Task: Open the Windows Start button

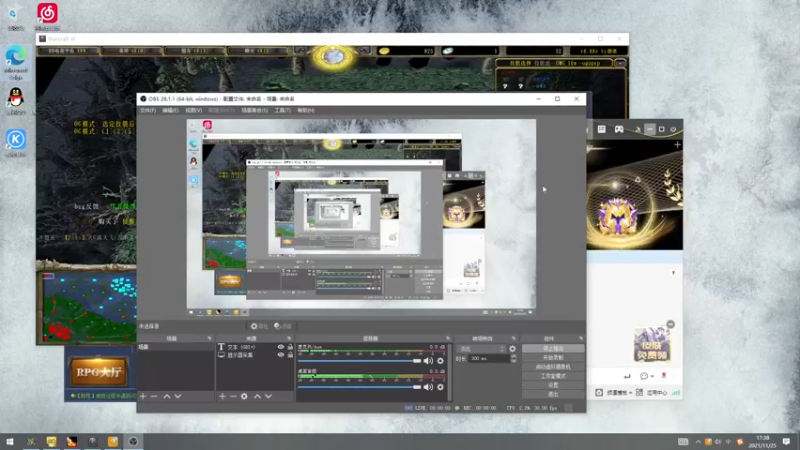Action: 10,442
